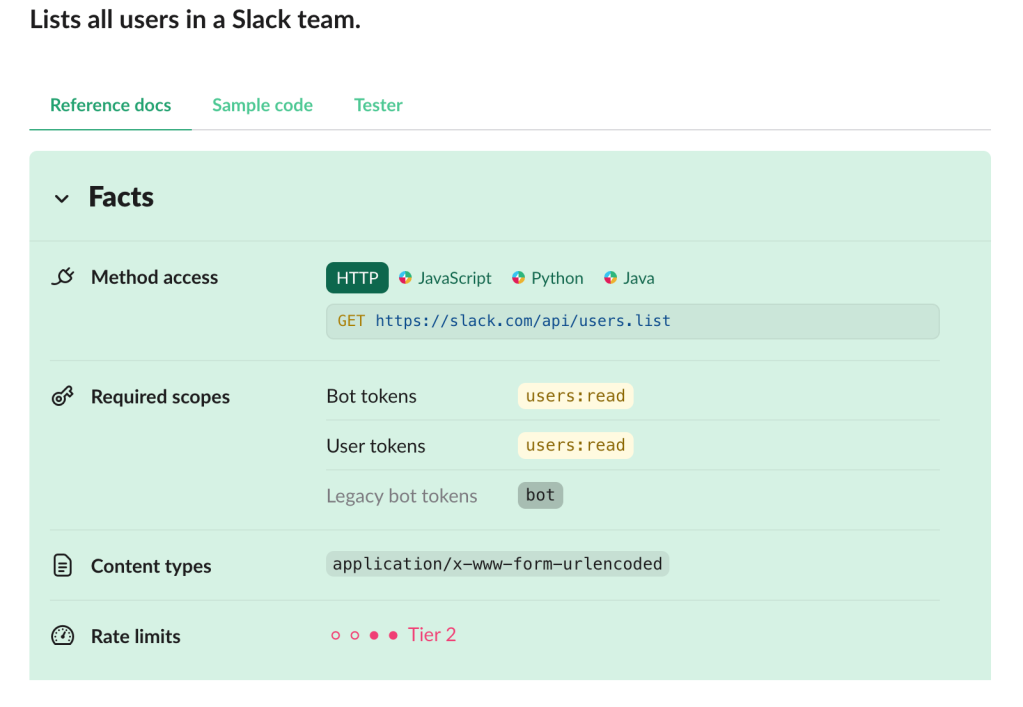Open the Tester tab

[378, 105]
